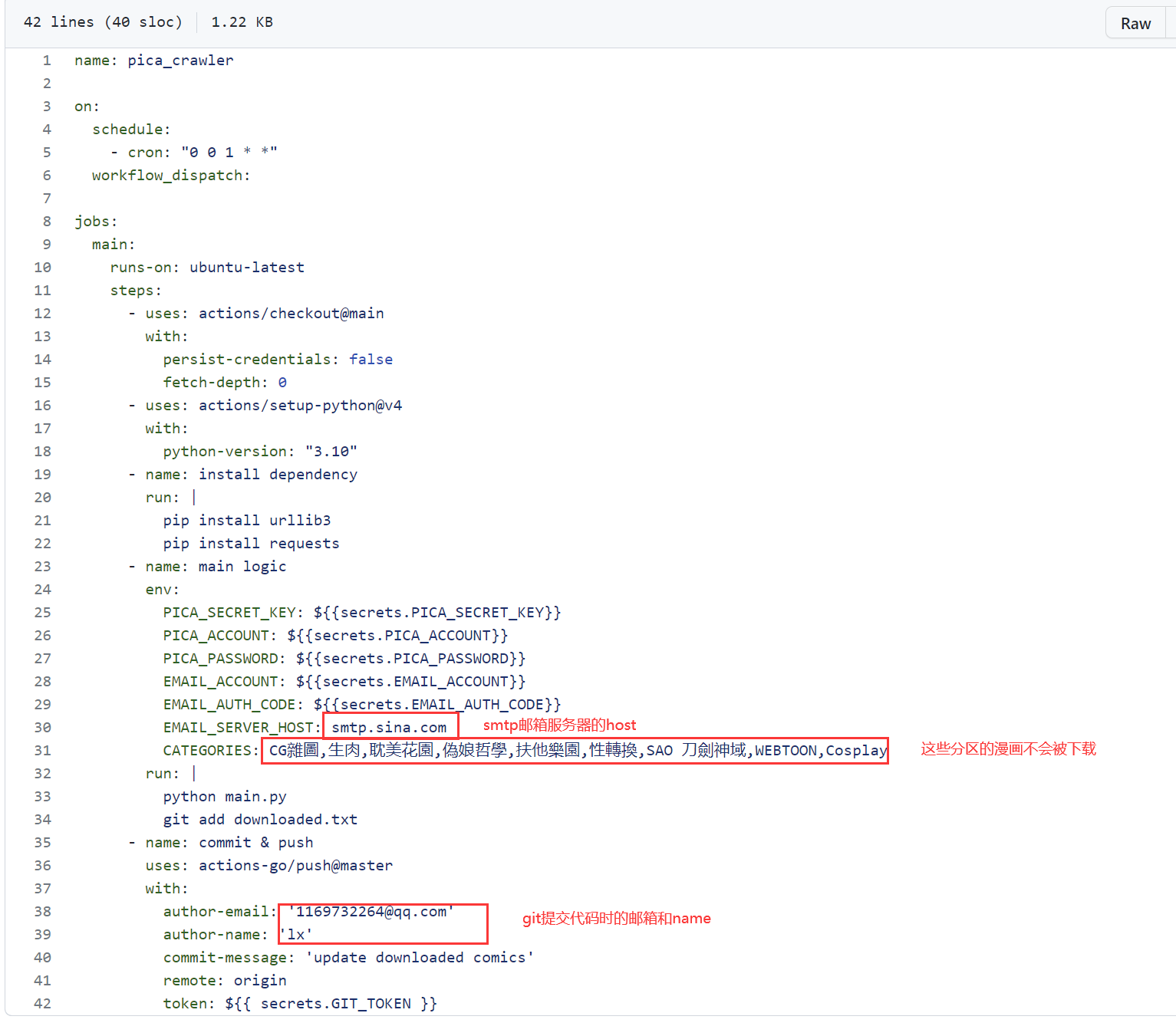The width and height of the screenshot is (1176, 1036).
Task: Click the '42 lines (40 sloc)' file info
Action: pyautogui.click(x=103, y=22)
